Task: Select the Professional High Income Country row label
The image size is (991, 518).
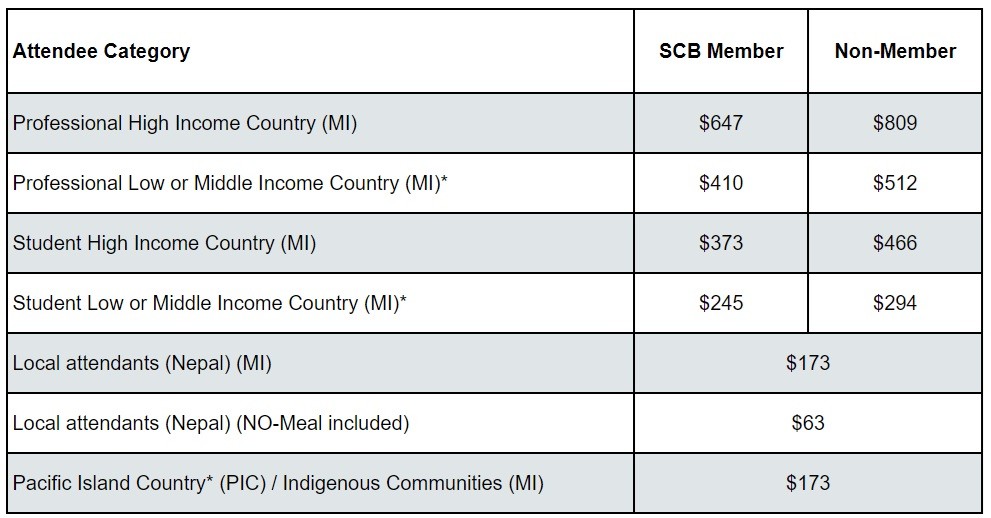Action: click(185, 123)
